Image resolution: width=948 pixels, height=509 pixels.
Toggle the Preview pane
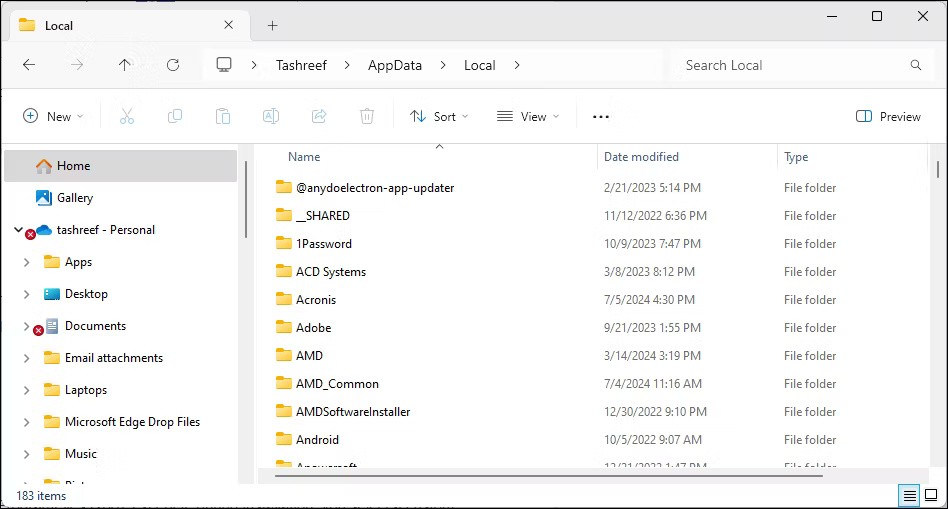(x=888, y=116)
